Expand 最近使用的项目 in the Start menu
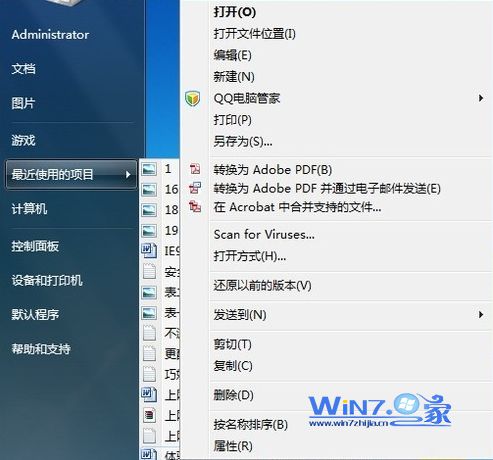The image size is (493, 460). coord(71,174)
